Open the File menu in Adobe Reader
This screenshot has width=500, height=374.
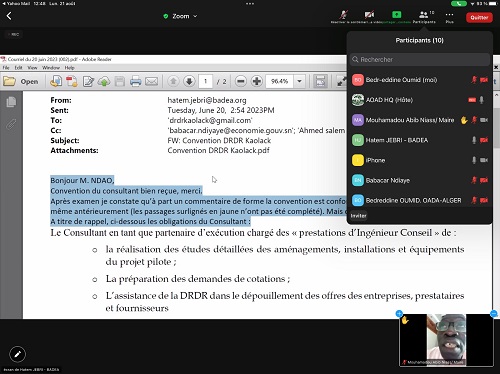pos(6,68)
